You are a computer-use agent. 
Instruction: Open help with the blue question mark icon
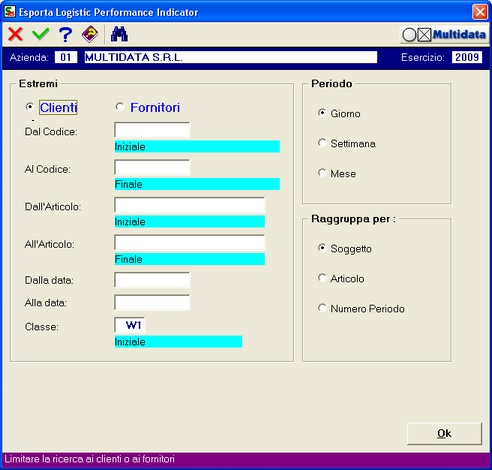pos(65,34)
